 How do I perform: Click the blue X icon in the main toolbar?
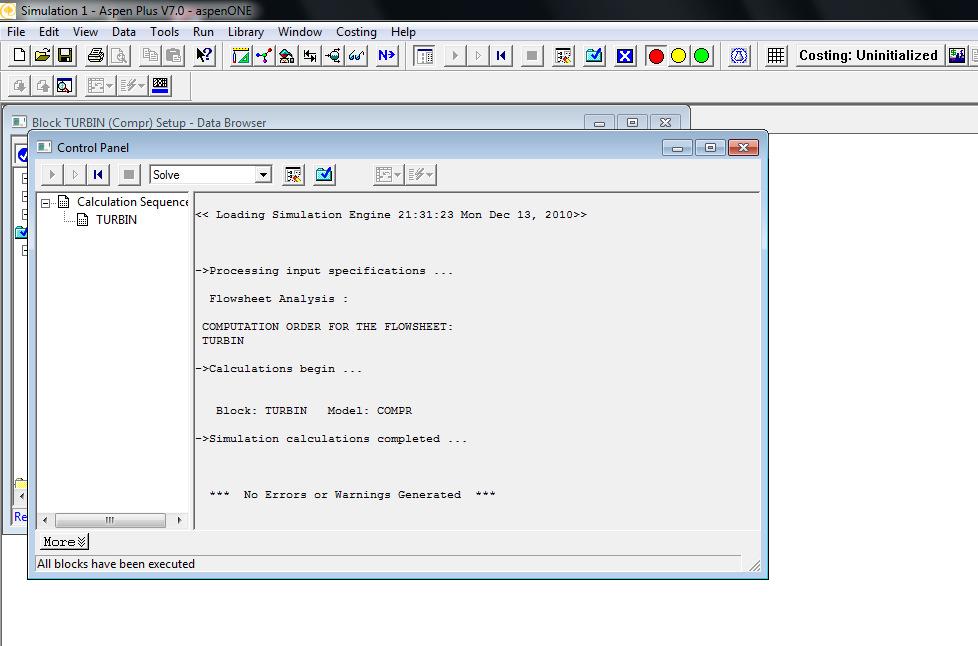625,55
